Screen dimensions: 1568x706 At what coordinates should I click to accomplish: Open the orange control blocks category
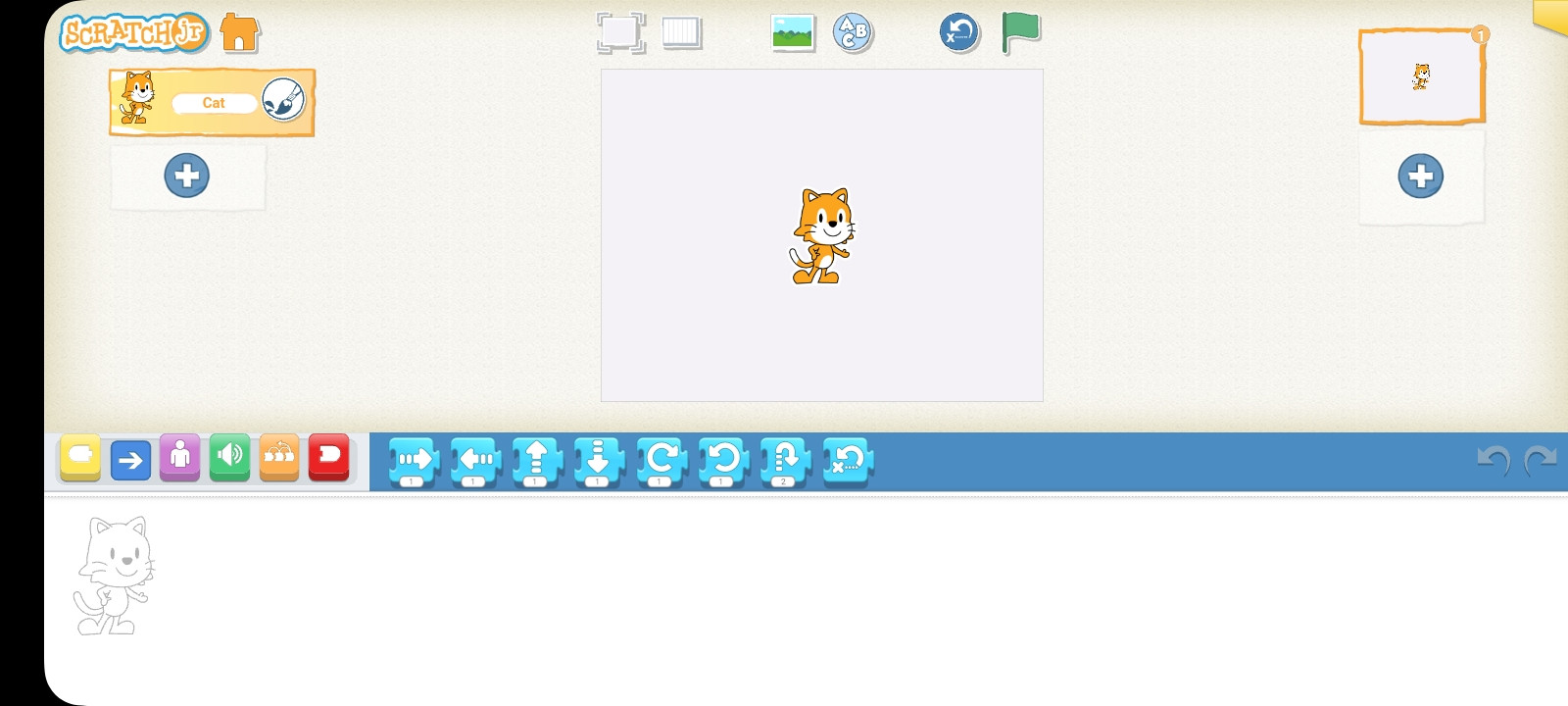click(279, 458)
